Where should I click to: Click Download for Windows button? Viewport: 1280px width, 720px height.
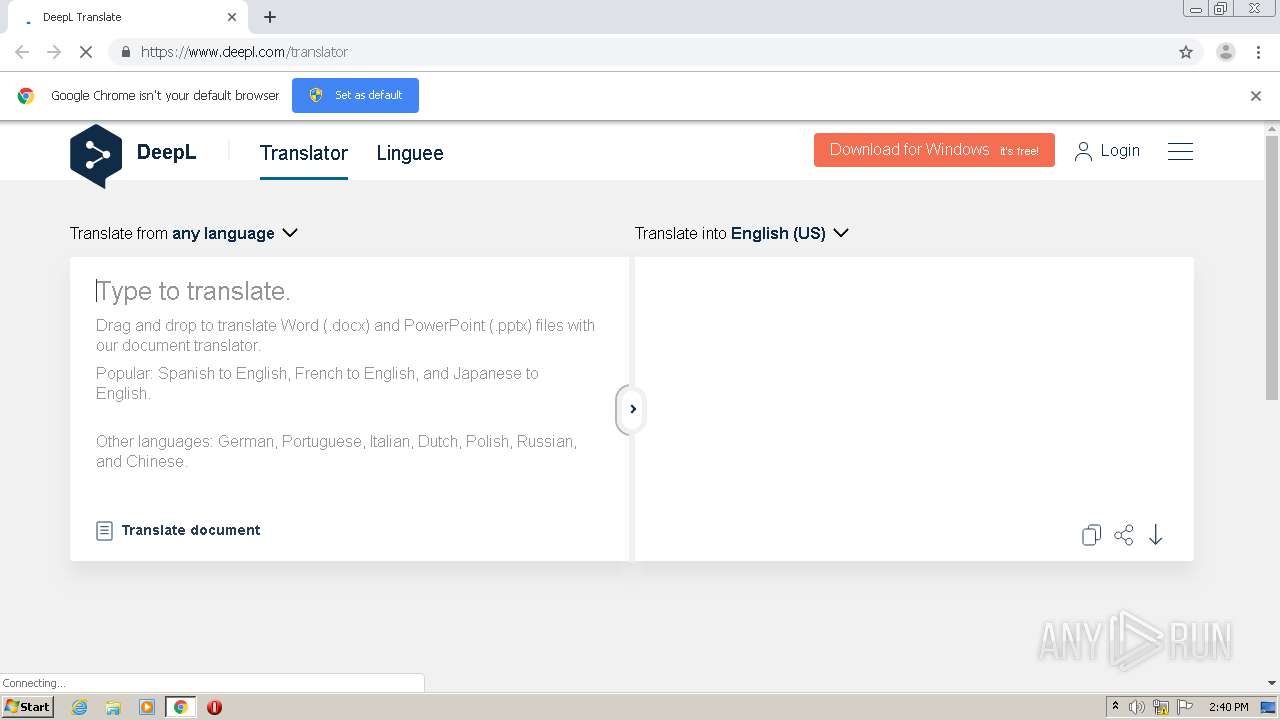[x=934, y=150]
